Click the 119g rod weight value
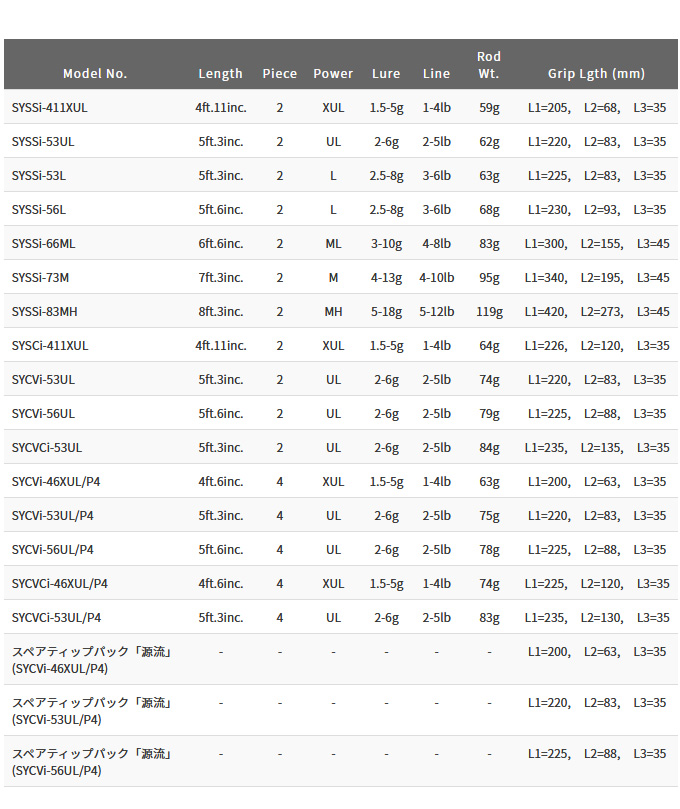This screenshot has height=809, width=680. (489, 312)
